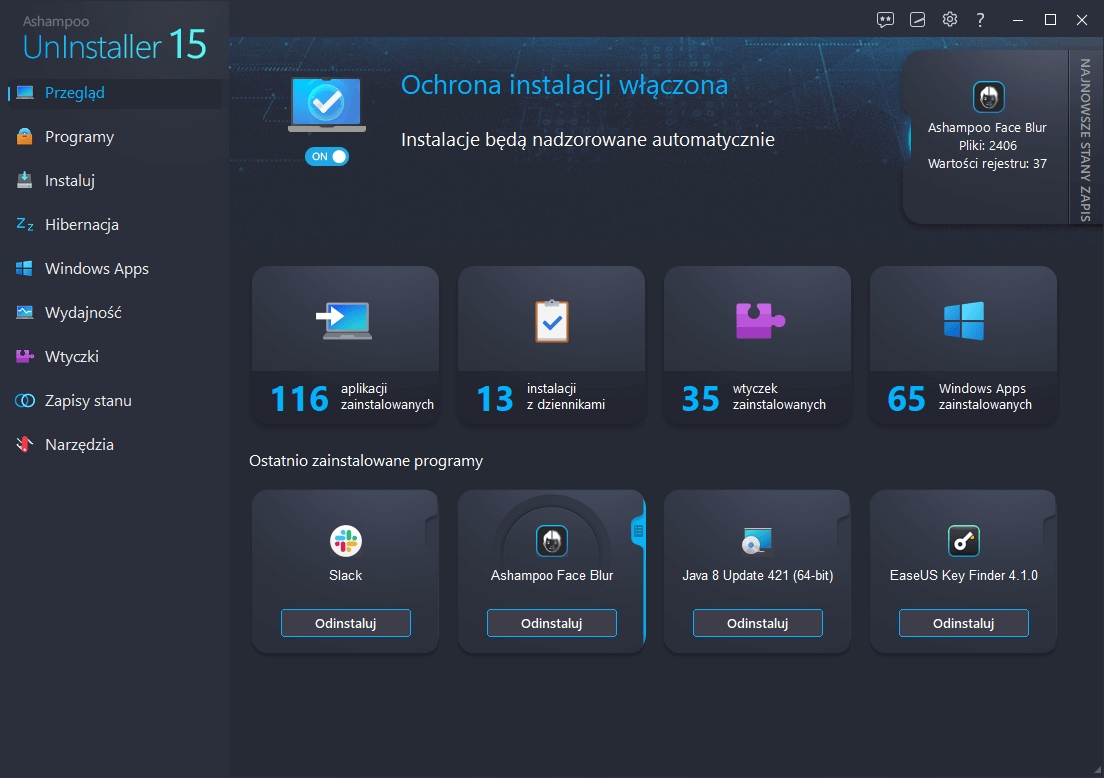Click the clipboard checkmark icon
1104x778 pixels.
pos(552,321)
